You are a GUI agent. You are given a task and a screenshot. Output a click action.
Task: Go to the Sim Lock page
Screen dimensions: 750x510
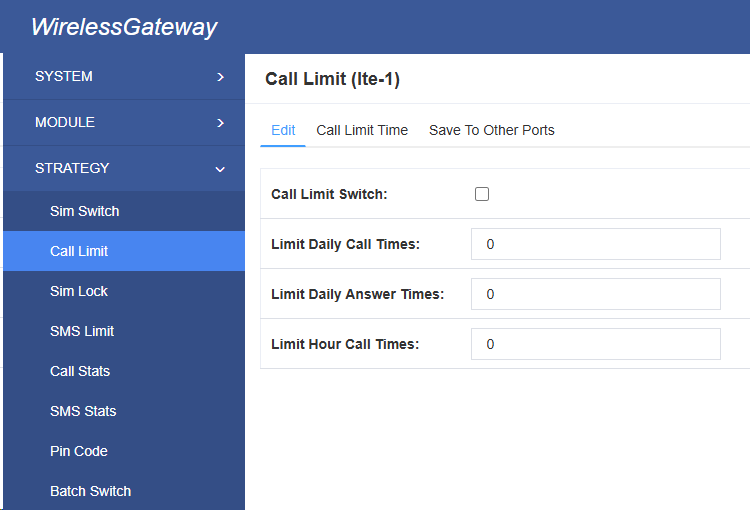(79, 291)
